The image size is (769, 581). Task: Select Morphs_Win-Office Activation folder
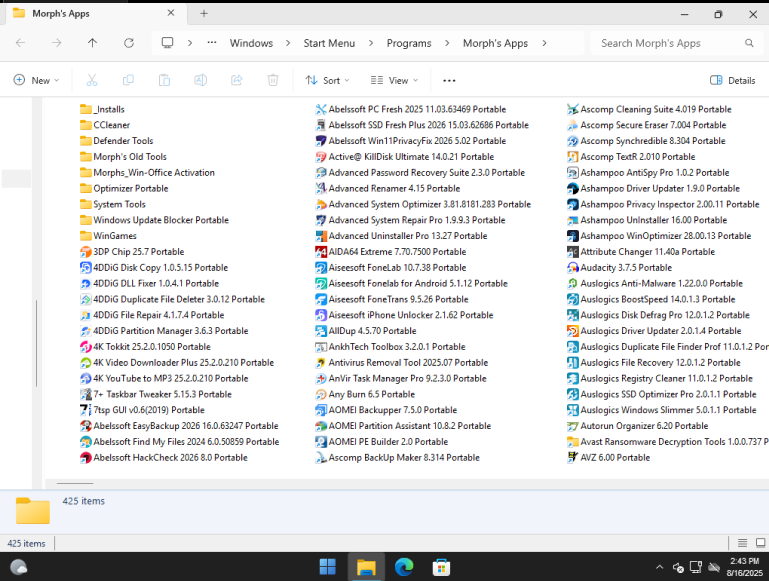[x=148, y=173]
